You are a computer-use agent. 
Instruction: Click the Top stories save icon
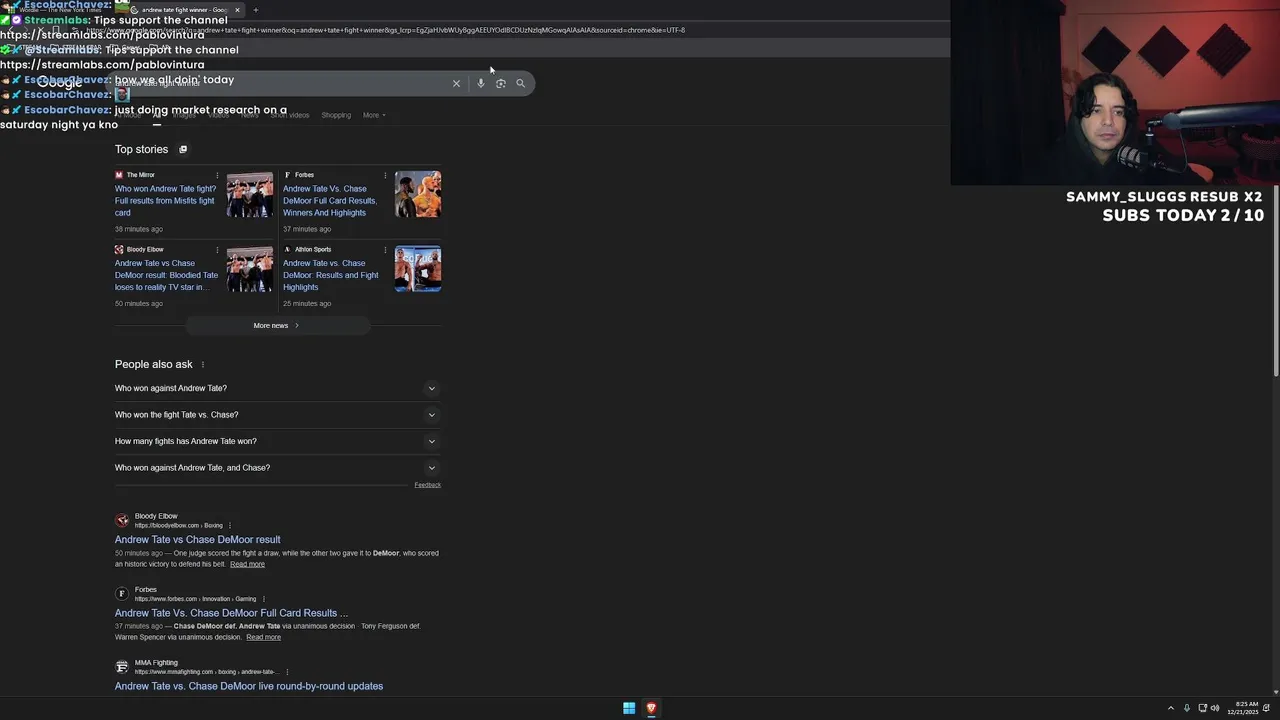(183, 149)
